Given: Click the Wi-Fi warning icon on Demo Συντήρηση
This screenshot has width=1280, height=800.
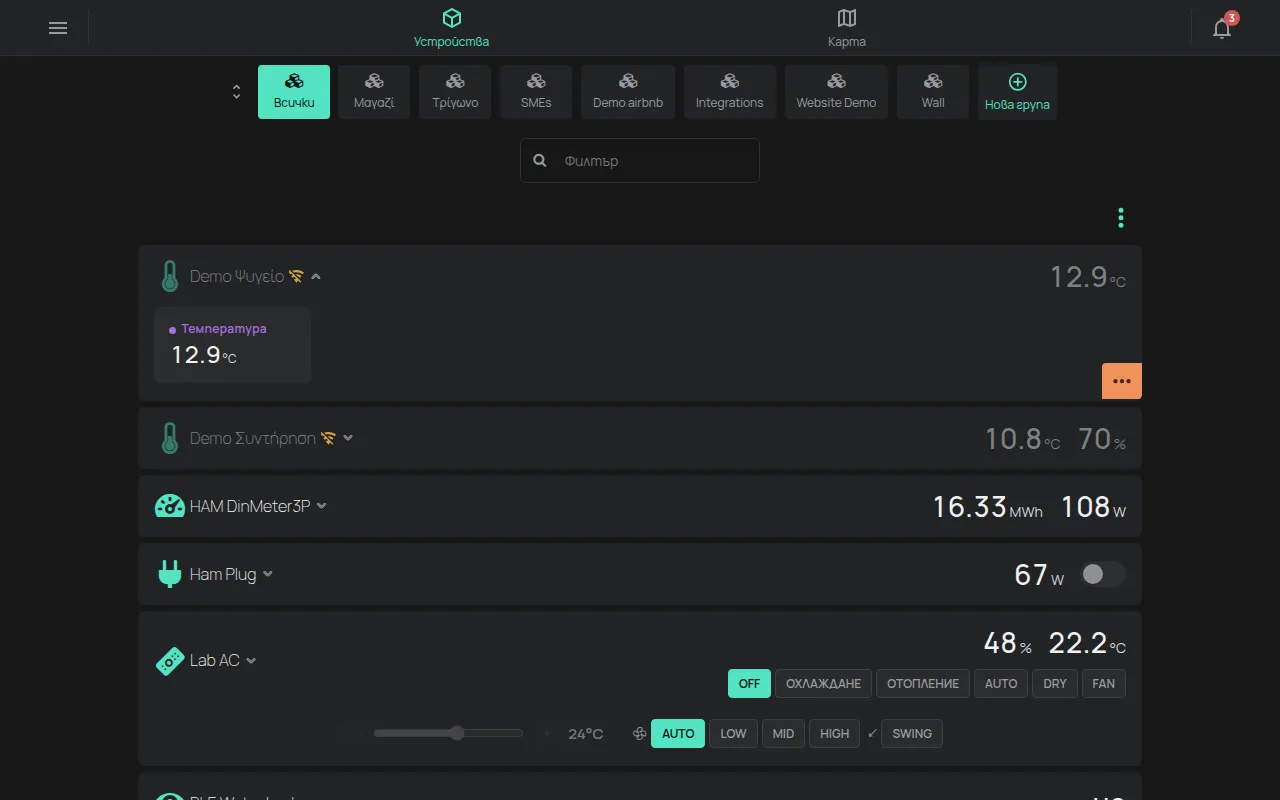Looking at the screenshot, I should 328,438.
